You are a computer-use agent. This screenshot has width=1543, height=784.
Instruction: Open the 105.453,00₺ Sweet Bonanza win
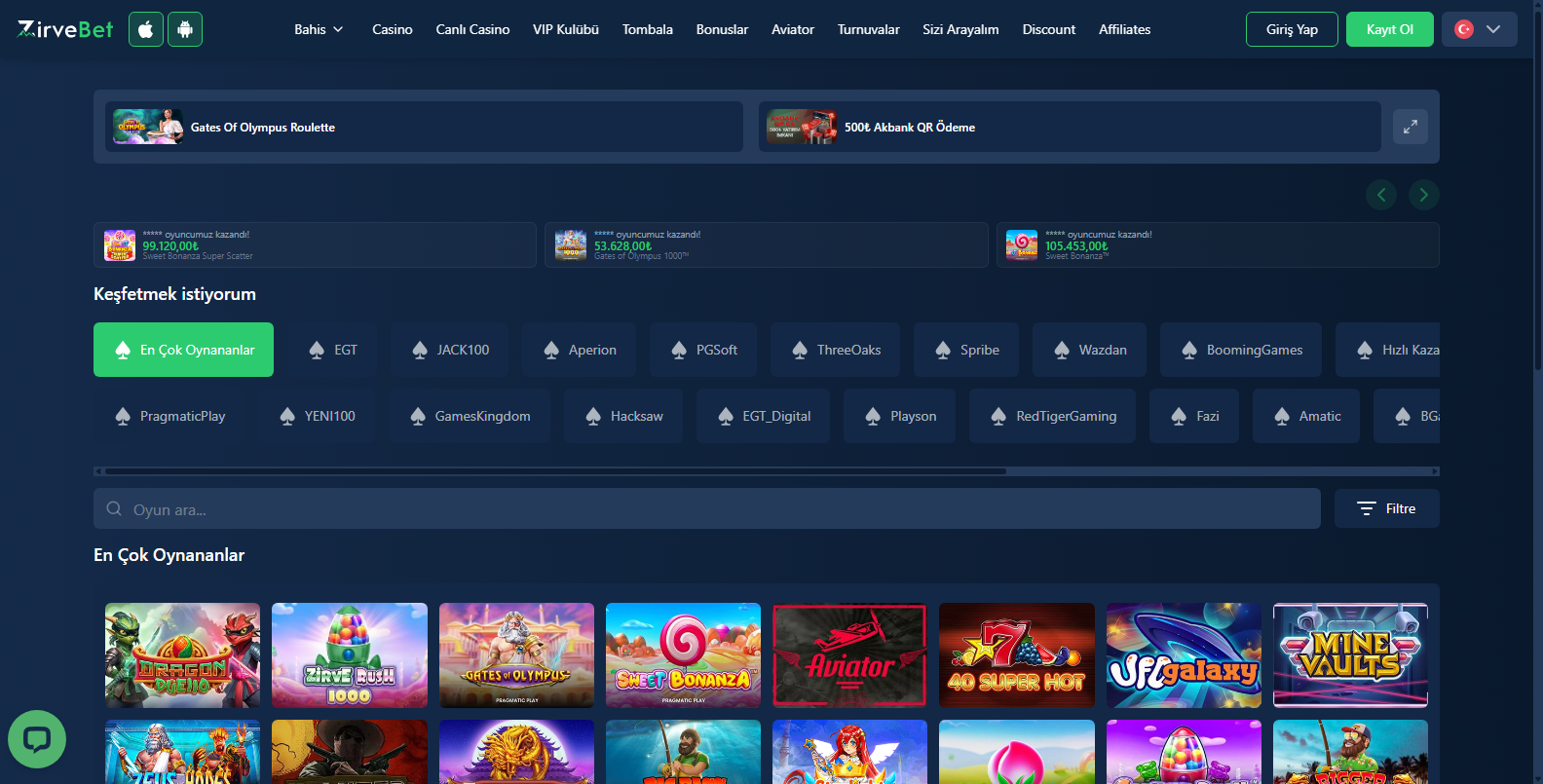1218,245
